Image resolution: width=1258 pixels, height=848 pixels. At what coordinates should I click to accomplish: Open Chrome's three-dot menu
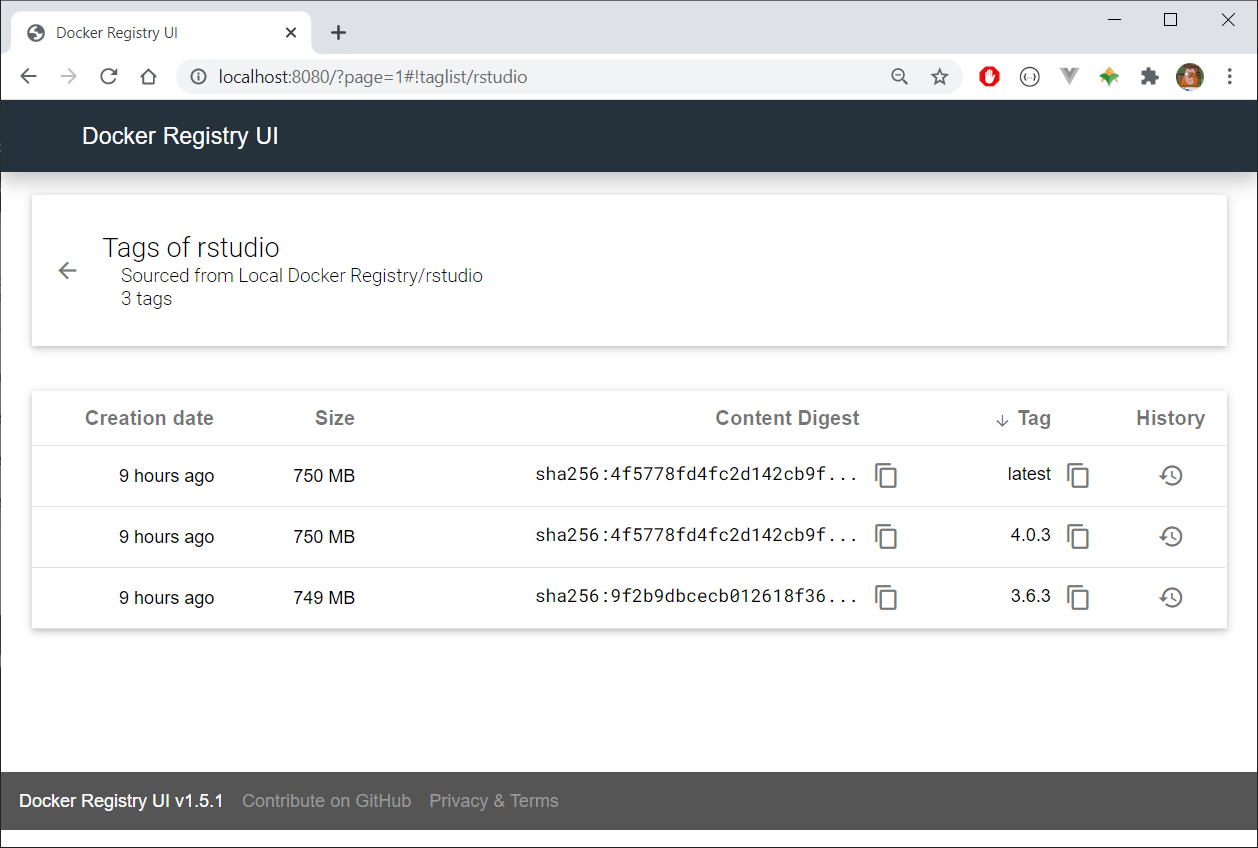(1230, 77)
